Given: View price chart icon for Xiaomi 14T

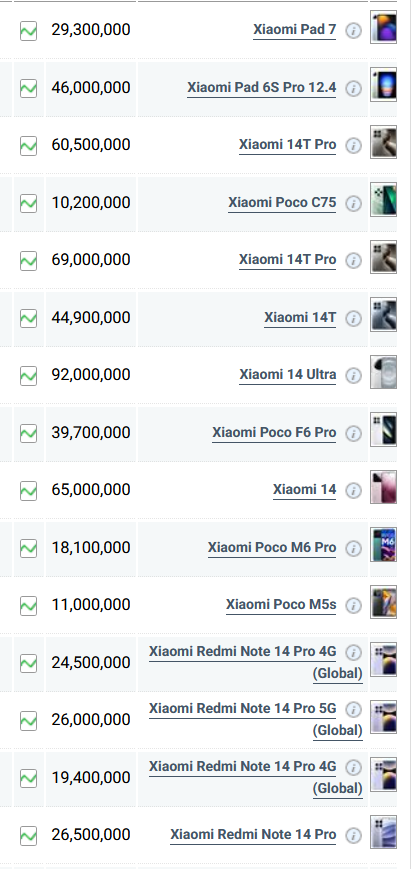Looking at the screenshot, I should click(x=28, y=318).
